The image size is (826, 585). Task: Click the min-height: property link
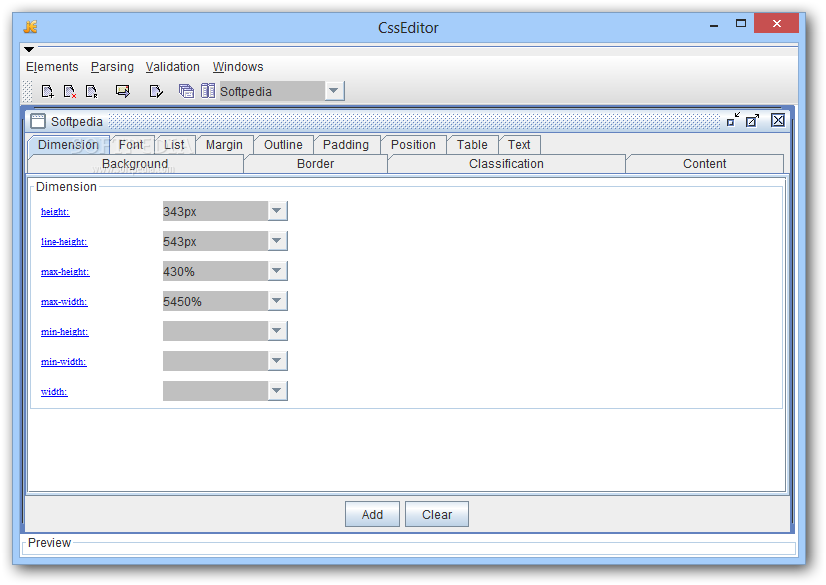pos(64,332)
